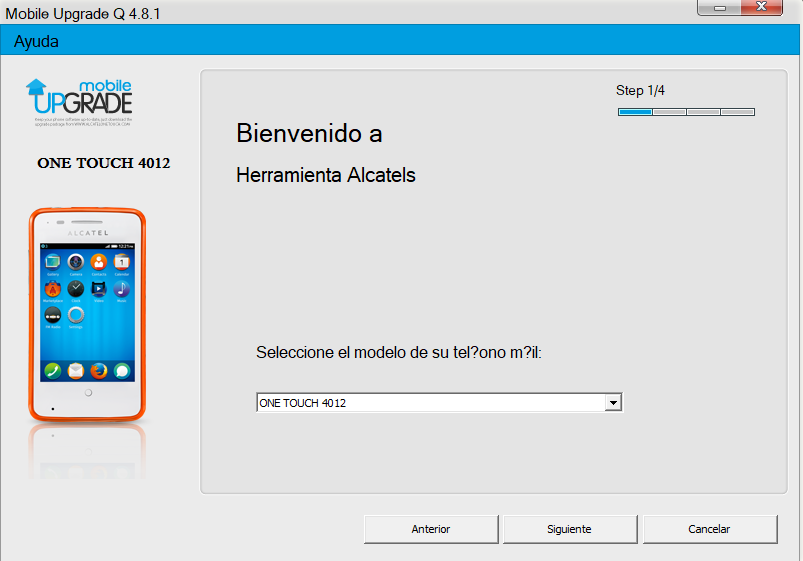Image resolution: width=803 pixels, height=561 pixels.
Task: Minimize the Mobile Upgrade window
Action: click(x=720, y=8)
